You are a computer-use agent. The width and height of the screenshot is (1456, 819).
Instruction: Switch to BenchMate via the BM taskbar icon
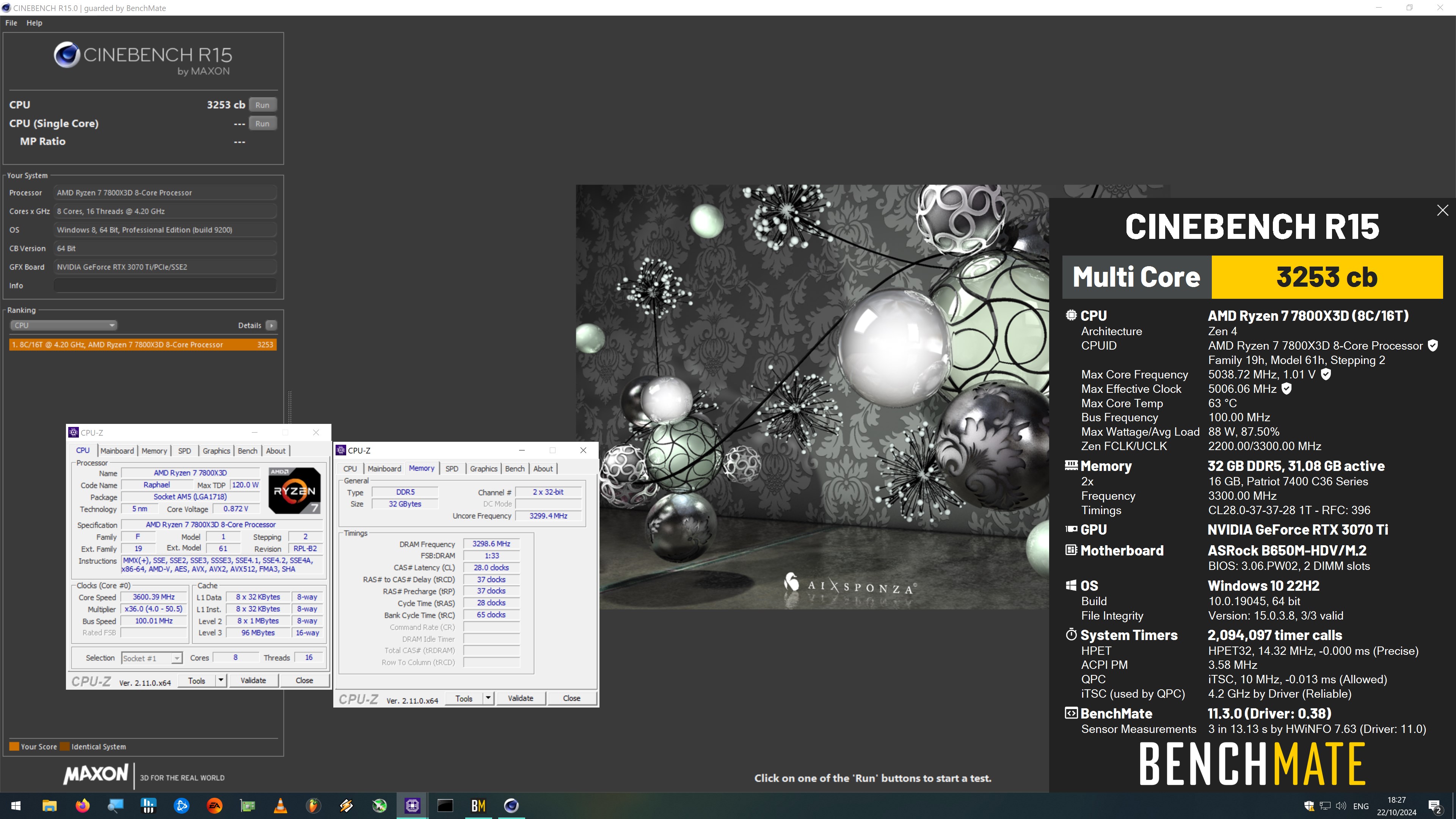478,805
